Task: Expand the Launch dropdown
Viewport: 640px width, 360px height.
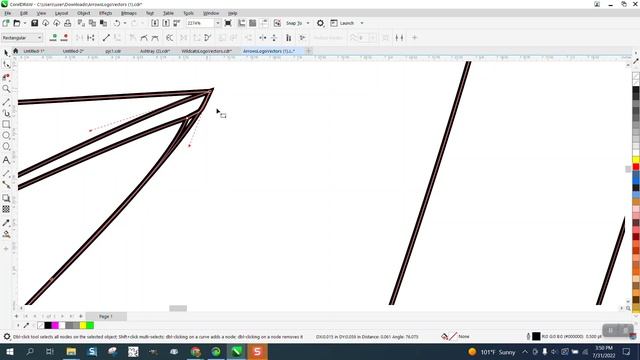Action: click(x=362, y=23)
